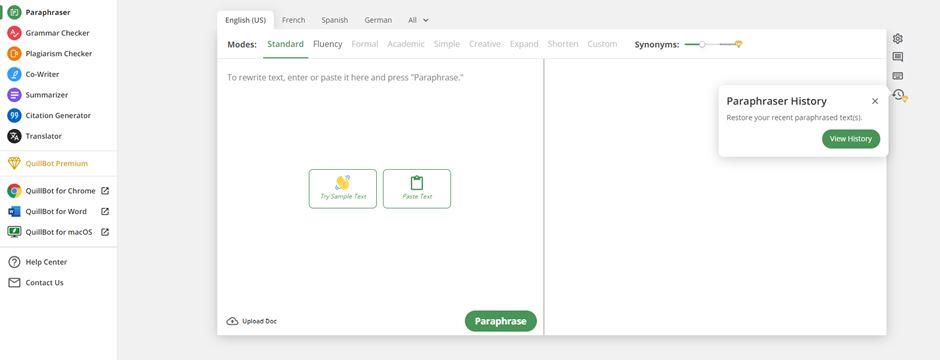
Task: Click the Try Sample Text button
Action: point(343,189)
